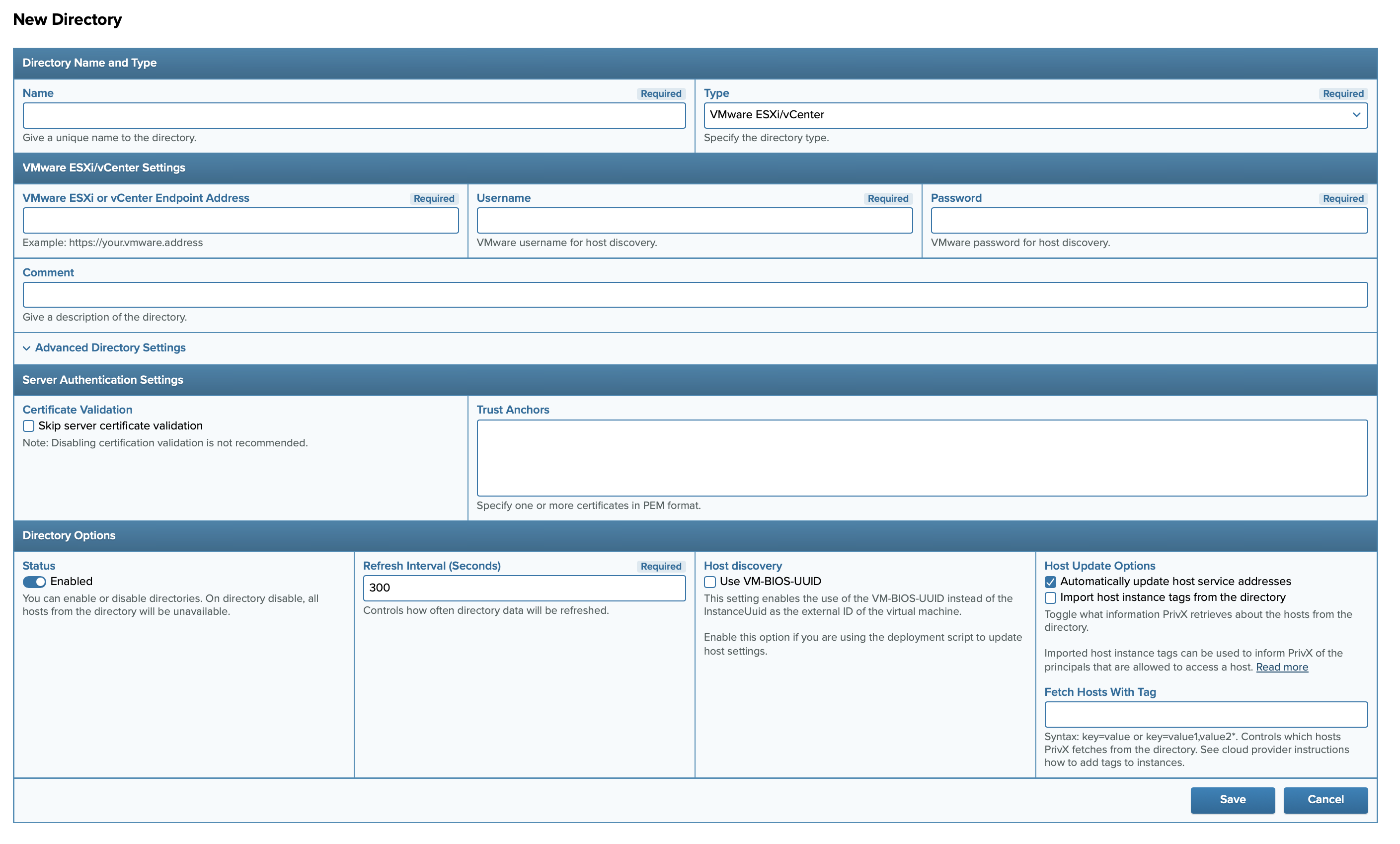
Task: Click the Refresh Interval seconds field
Action: pos(524,588)
